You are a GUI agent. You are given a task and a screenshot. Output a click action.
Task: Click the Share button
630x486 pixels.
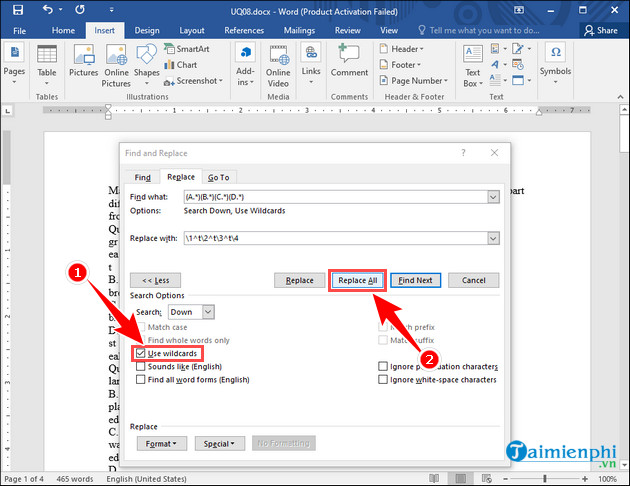coord(601,31)
